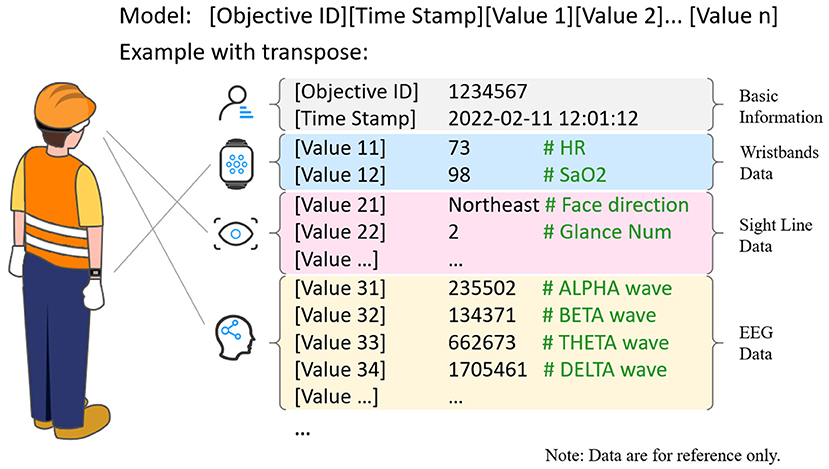Viewport: 829px width, 469px height.
Task: Click the EEG Data side label
Action: [756, 343]
